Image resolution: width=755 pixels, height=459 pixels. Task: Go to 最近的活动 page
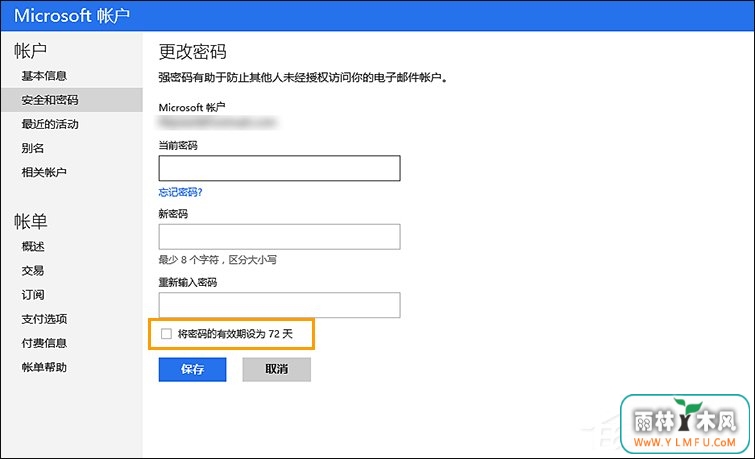[x=50, y=124]
